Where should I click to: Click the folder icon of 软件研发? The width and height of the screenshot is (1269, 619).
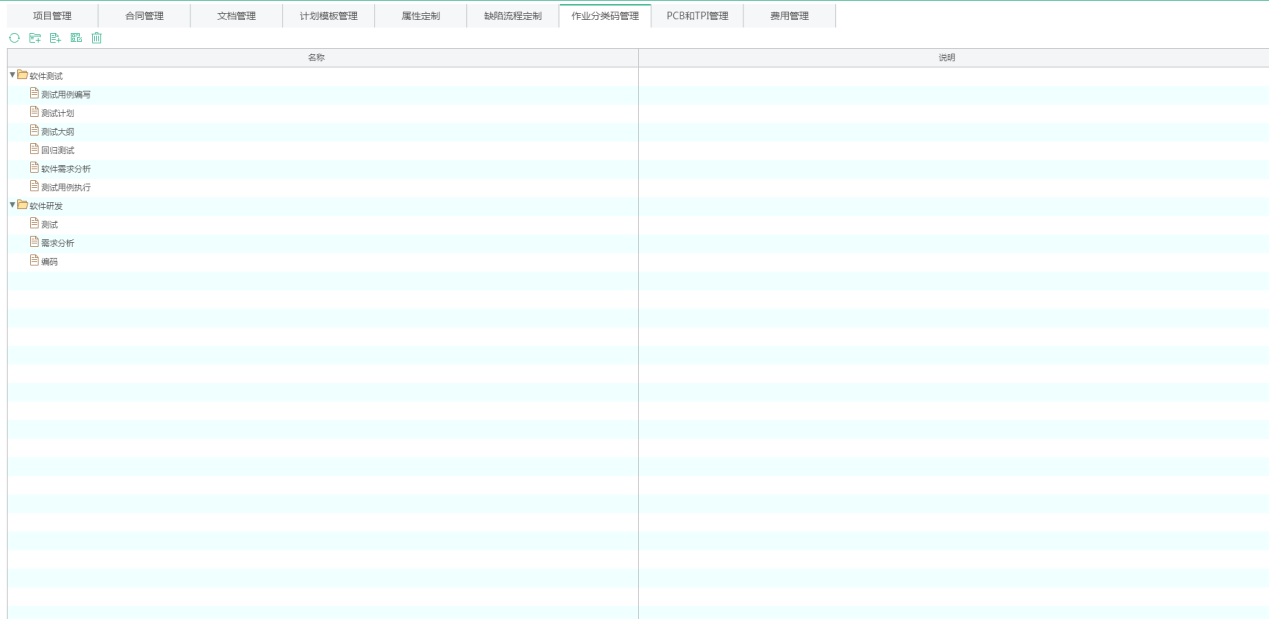pyautogui.click(x=23, y=205)
